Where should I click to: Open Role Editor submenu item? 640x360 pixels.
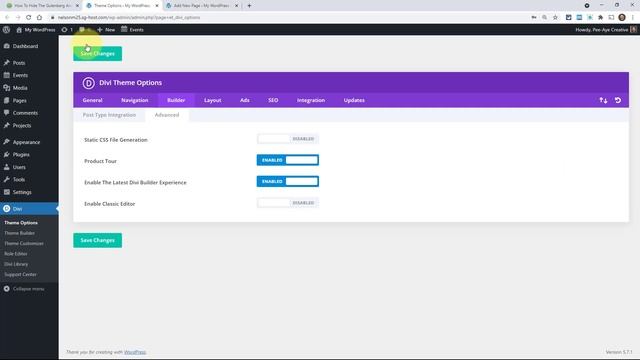(16, 254)
